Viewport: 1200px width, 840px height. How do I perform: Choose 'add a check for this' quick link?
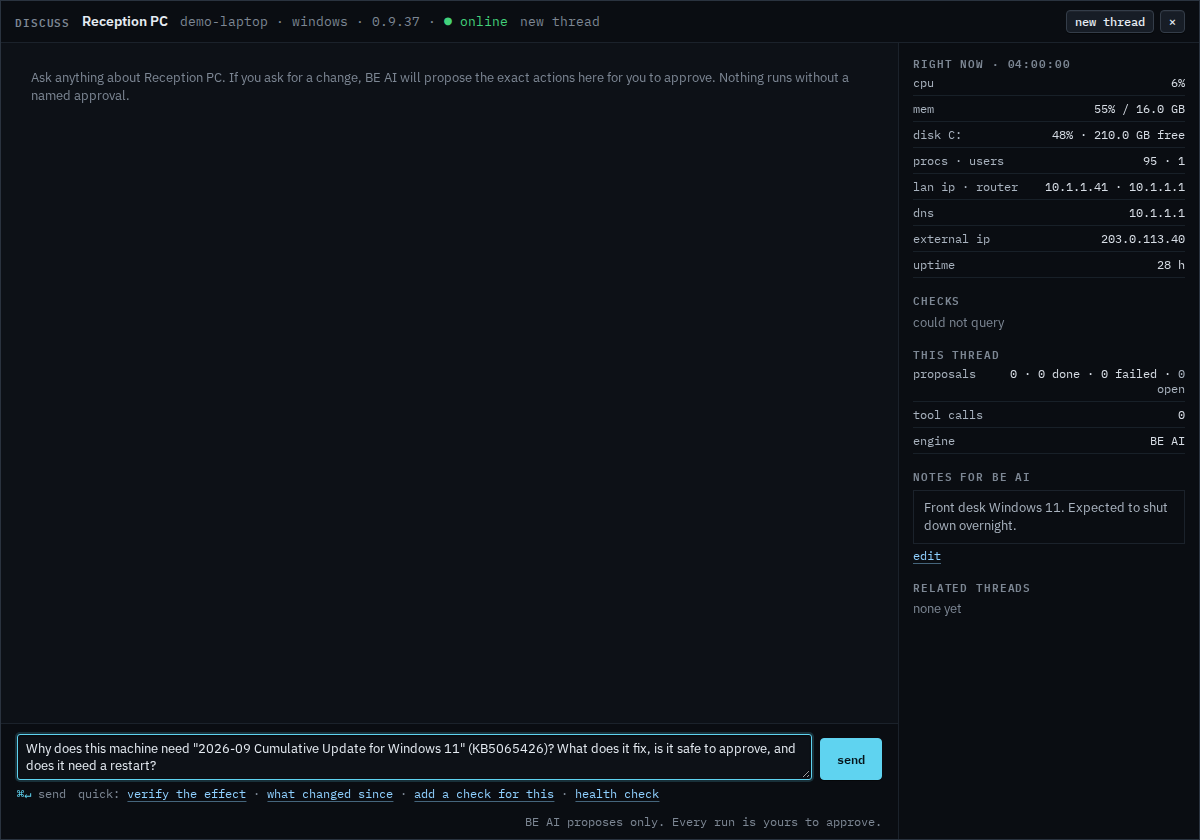tap(484, 794)
